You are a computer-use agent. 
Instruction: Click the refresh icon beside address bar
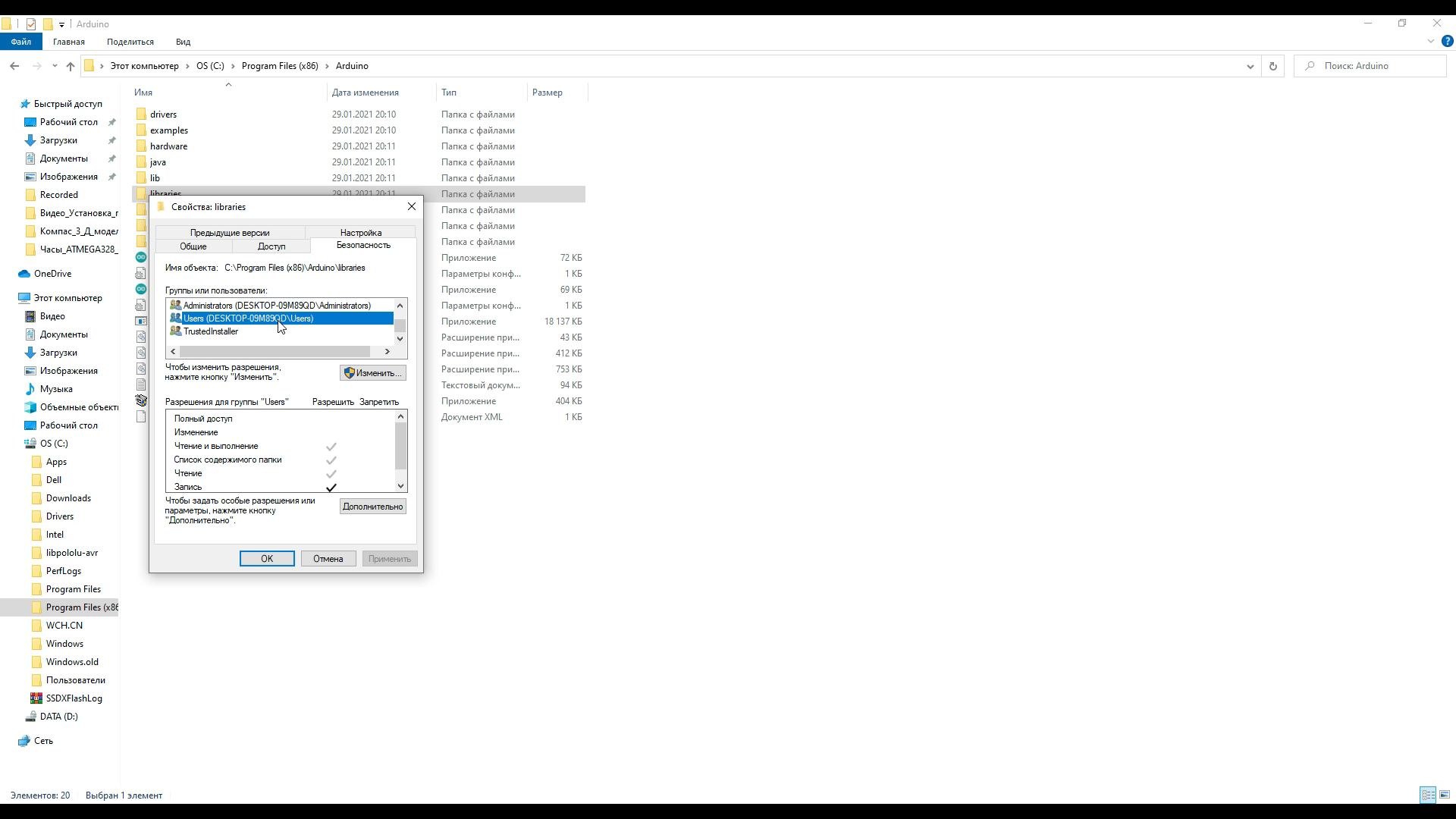(x=1272, y=66)
